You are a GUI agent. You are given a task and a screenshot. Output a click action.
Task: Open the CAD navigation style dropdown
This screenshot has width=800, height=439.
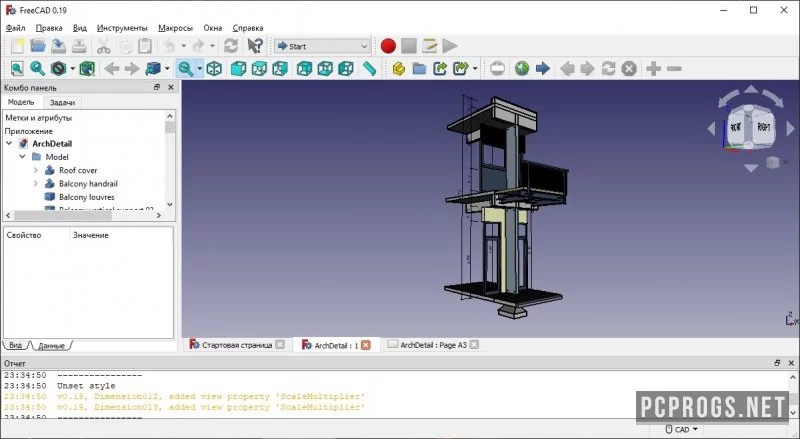click(682, 430)
